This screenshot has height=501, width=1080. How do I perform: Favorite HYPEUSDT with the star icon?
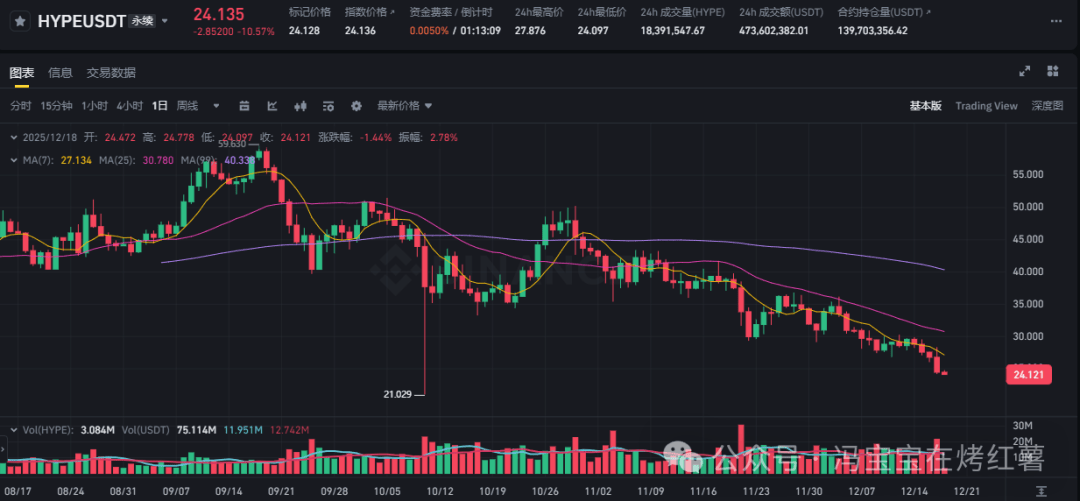[20, 20]
